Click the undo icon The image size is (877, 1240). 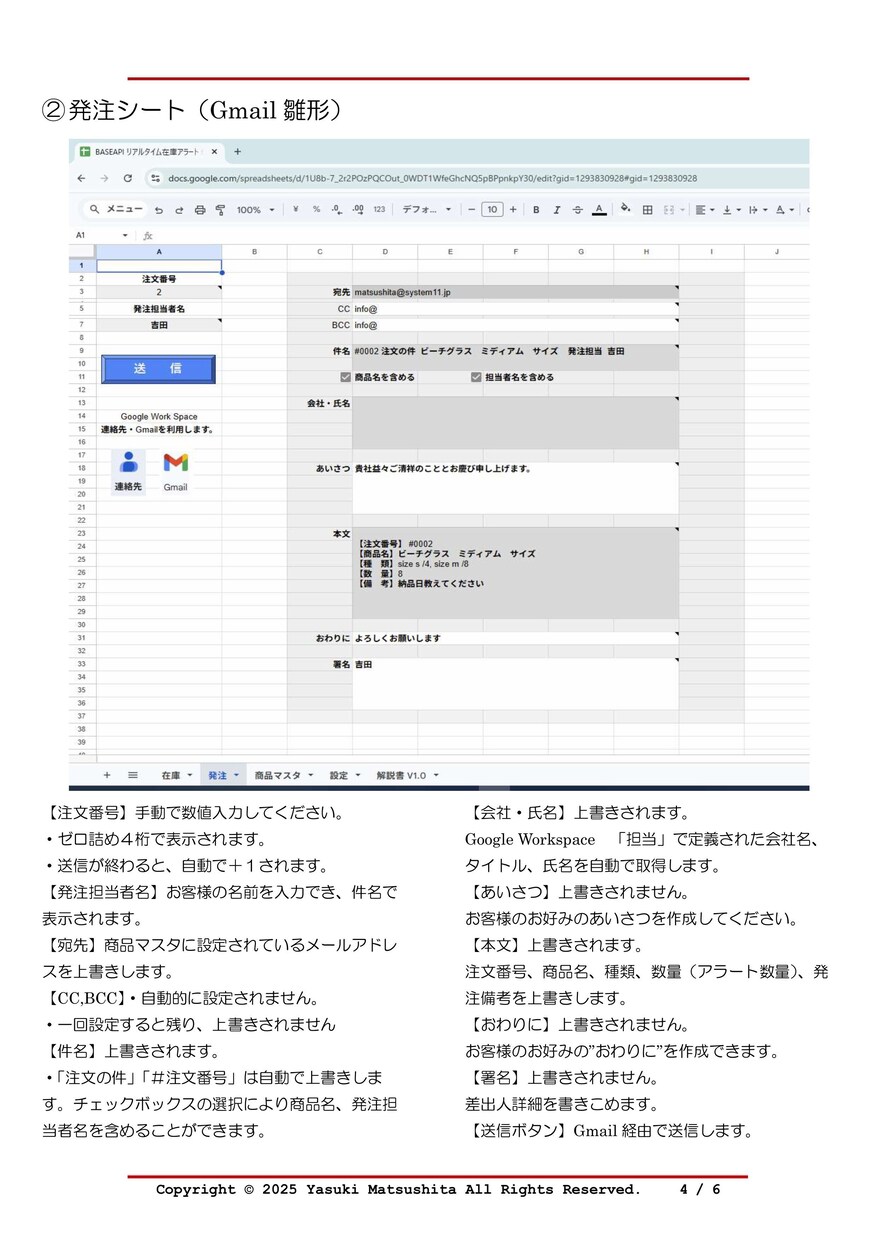[x=158, y=210]
